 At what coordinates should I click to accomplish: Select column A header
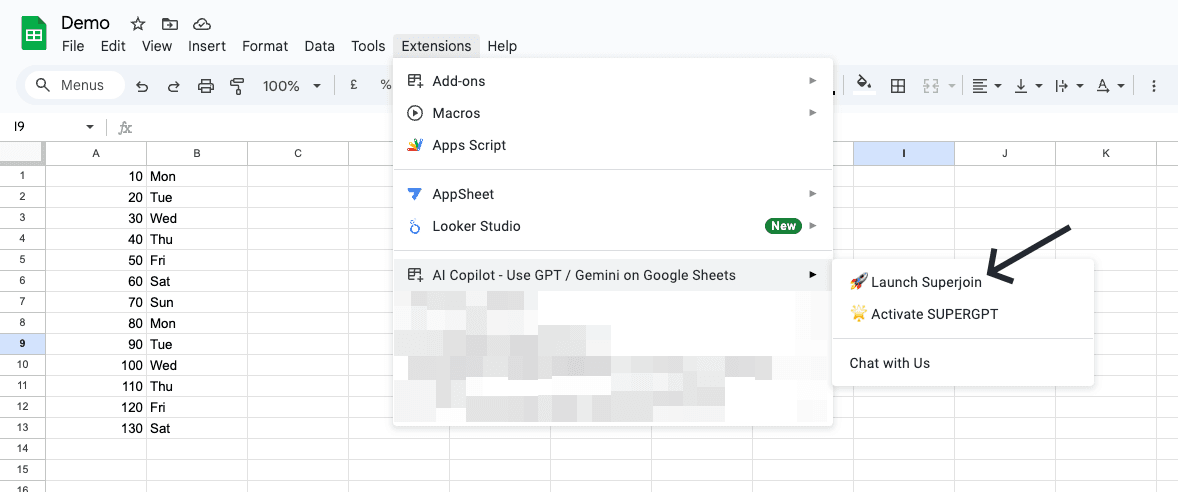(x=96, y=153)
